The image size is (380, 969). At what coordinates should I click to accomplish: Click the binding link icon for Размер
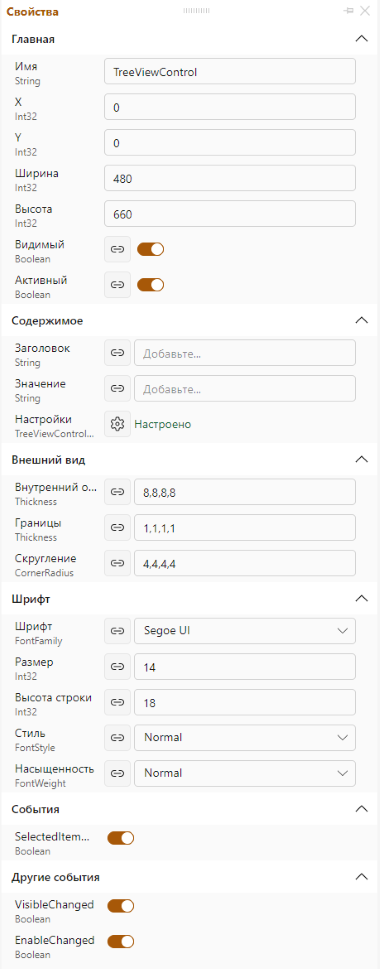click(x=117, y=667)
